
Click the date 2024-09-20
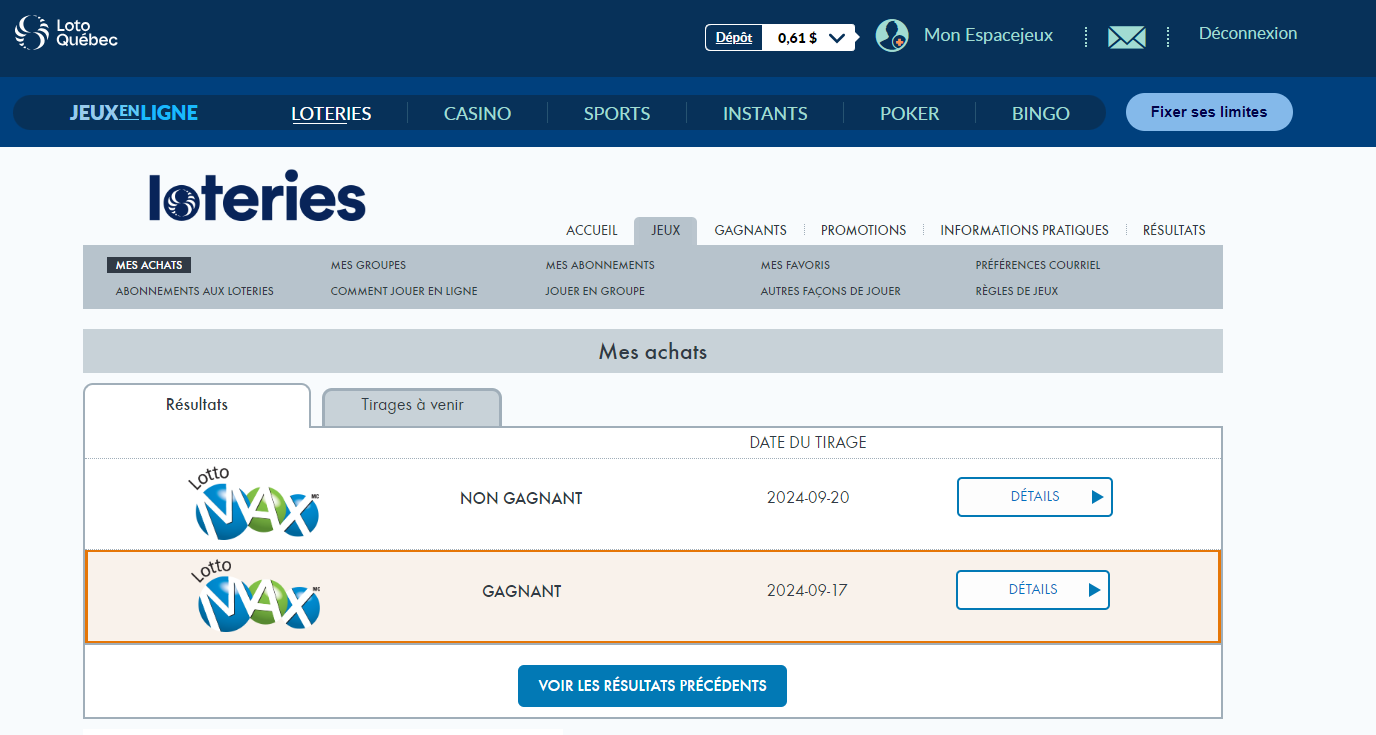pos(808,497)
